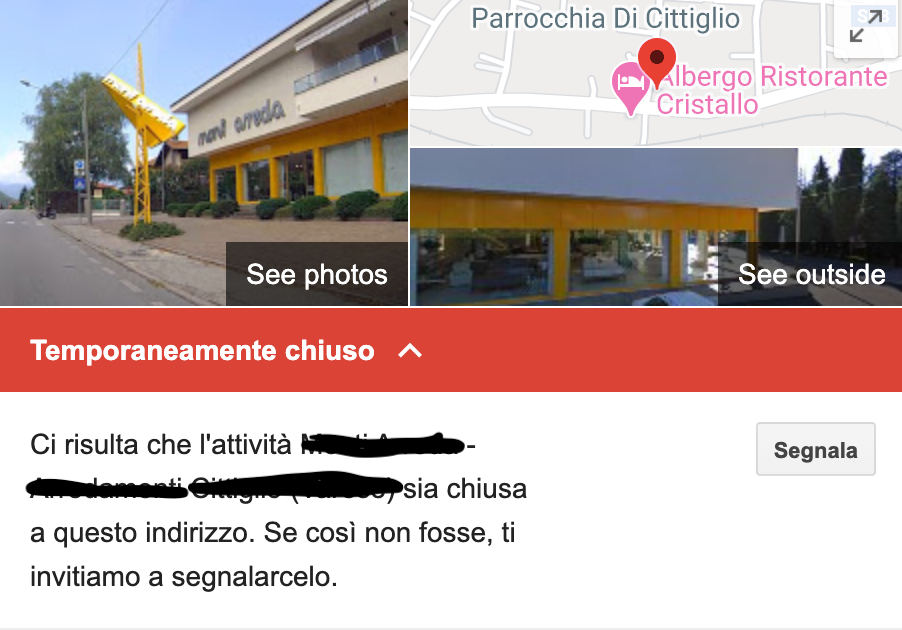
Task: Click the Segnala button
Action: 816,449
